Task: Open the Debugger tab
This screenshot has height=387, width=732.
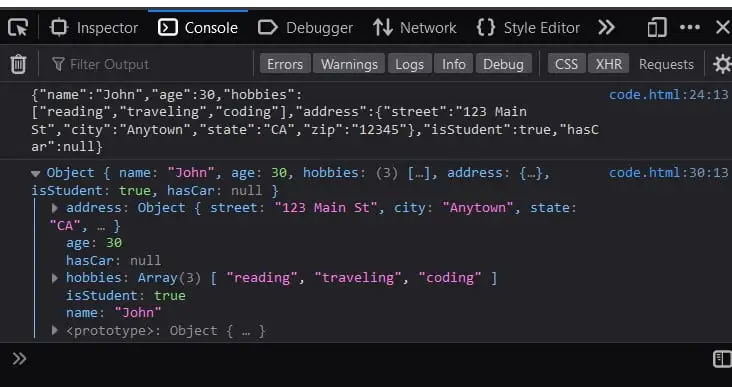Action: (x=305, y=28)
